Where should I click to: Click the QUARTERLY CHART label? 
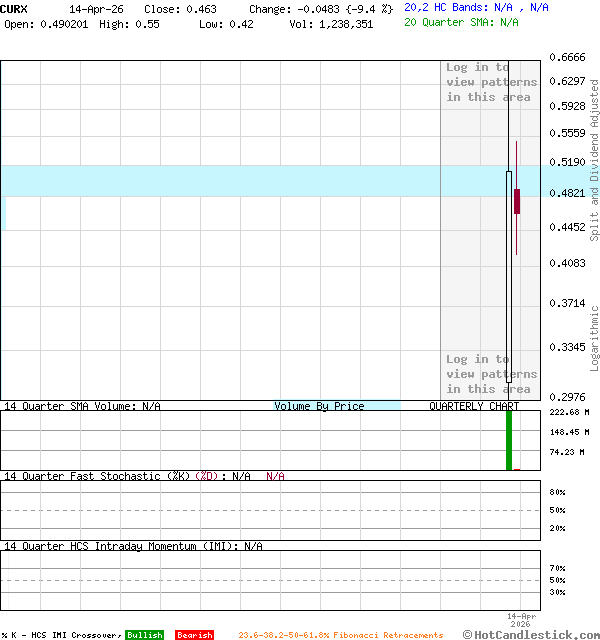pos(474,406)
